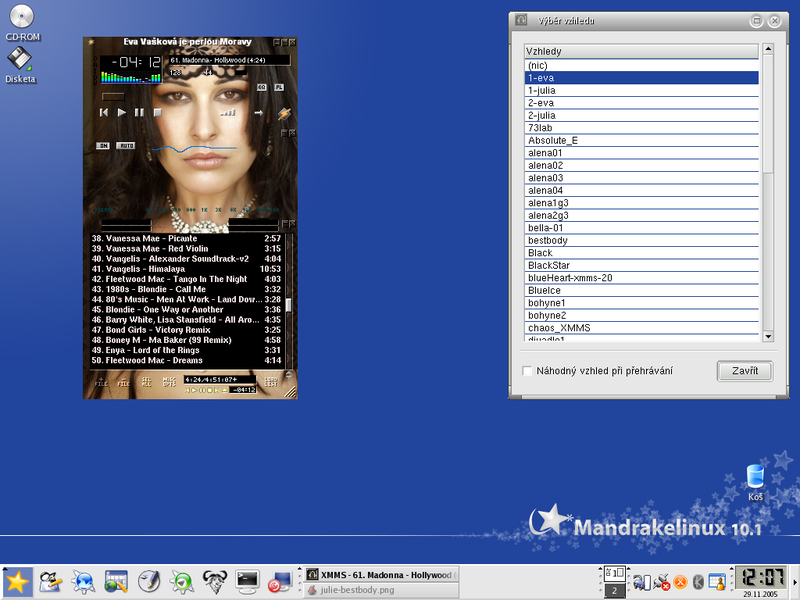Open the CD-ROM desktop icon
This screenshot has width=800, height=600.
pos(20,18)
